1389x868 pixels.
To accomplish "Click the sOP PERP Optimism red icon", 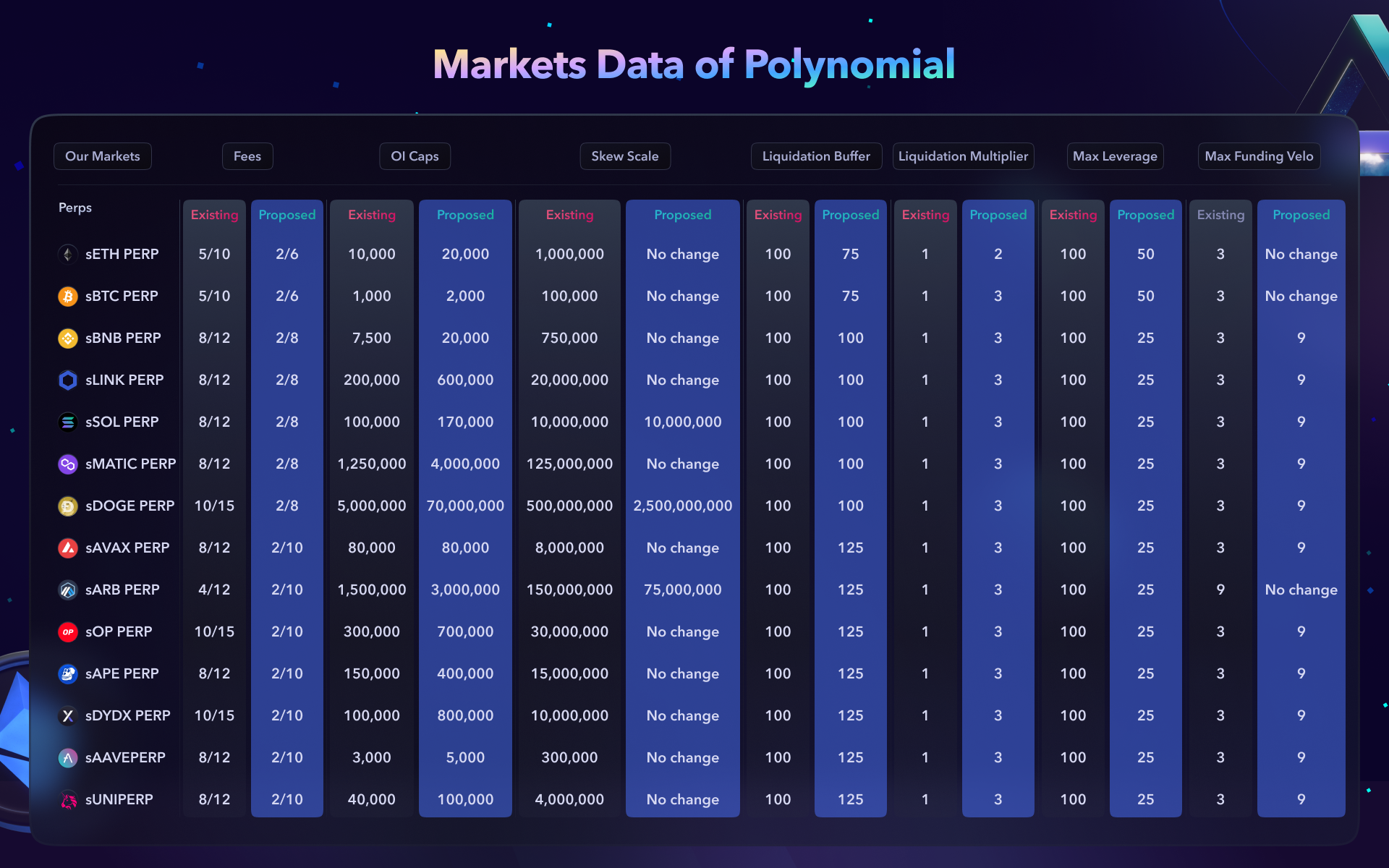I will [68, 631].
